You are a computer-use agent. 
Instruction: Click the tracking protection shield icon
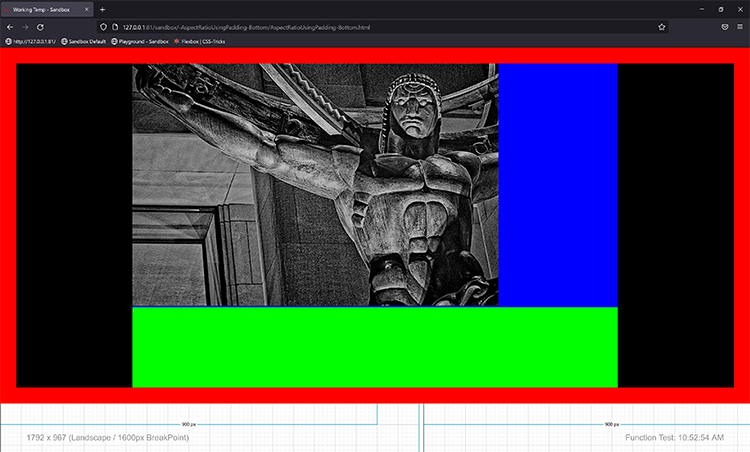pyautogui.click(x=103, y=27)
